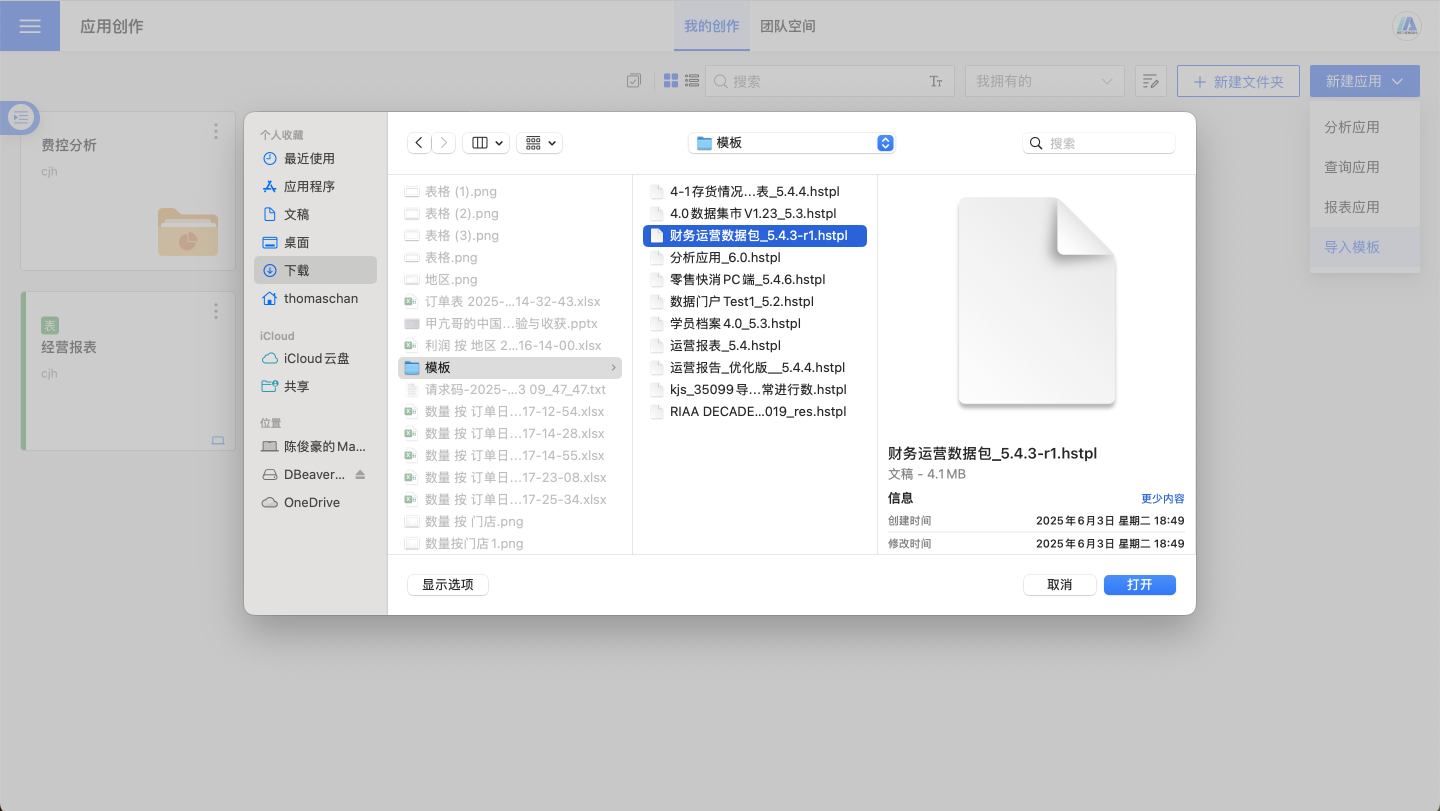Image resolution: width=1440 pixels, height=811 pixels.
Task: Click the 打开 button
Action: click(x=1139, y=585)
